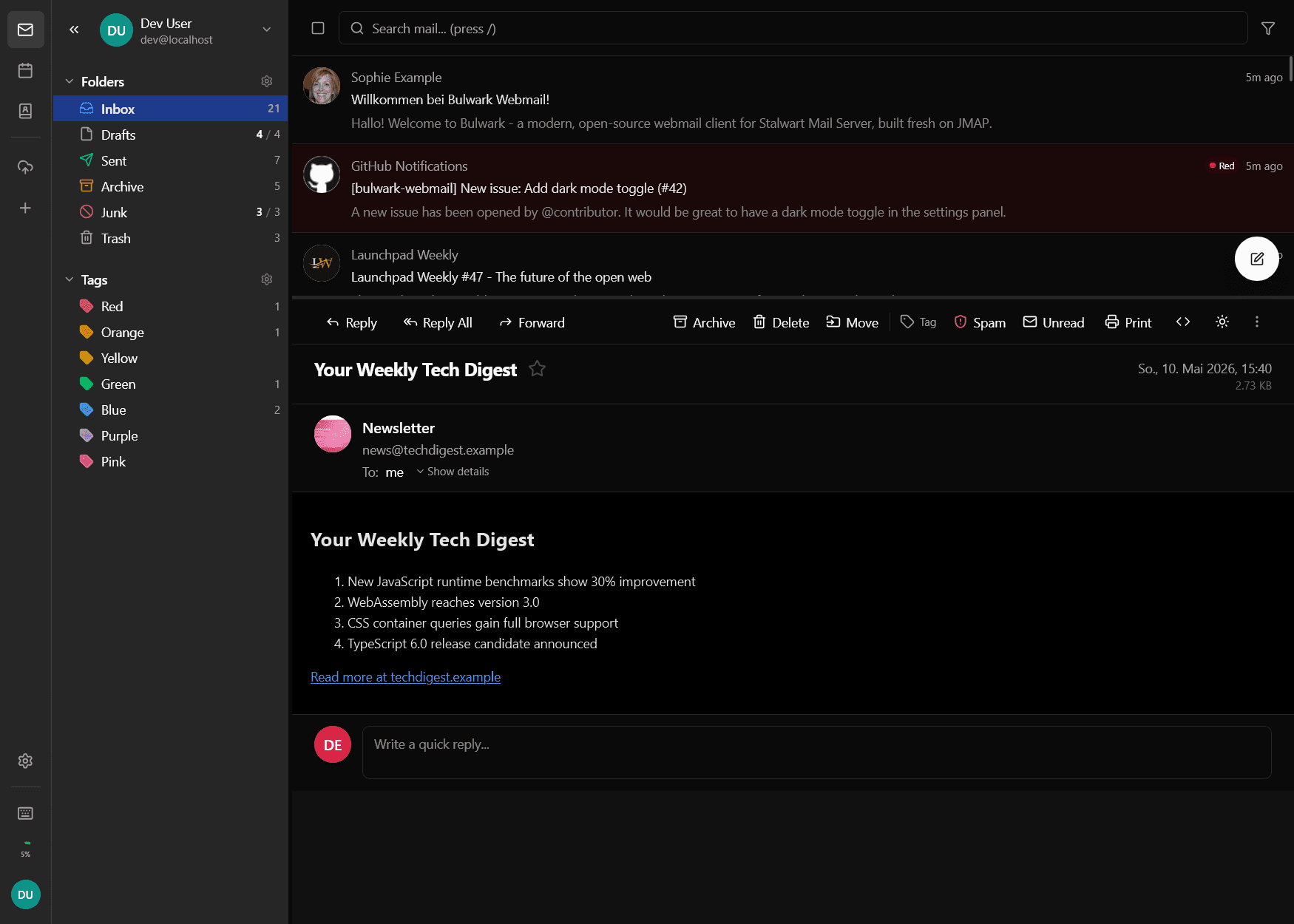Toggle light mode for email body
The height and width of the screenshot is (924, 1294).
point(1222,322)
